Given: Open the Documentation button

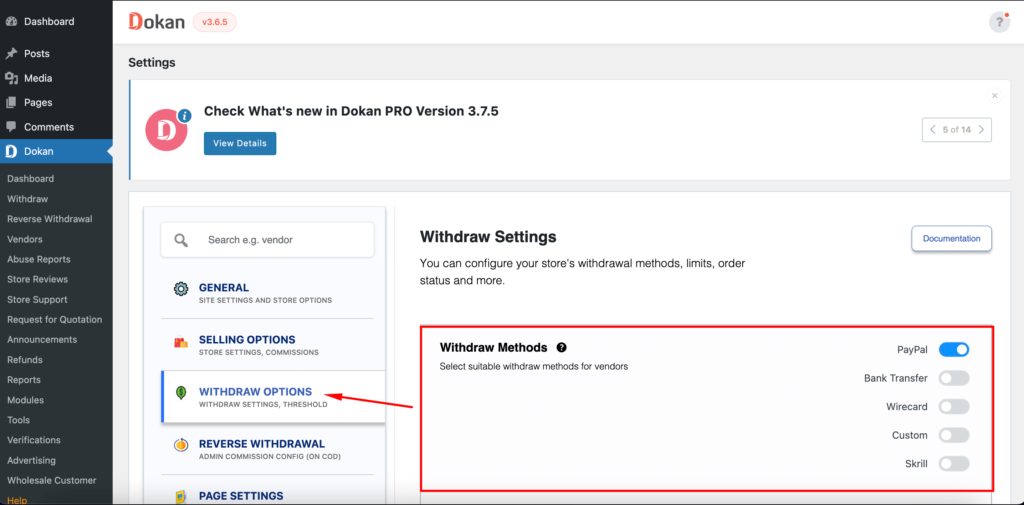Looking at the screenshot, I should (x=952, y=238).
